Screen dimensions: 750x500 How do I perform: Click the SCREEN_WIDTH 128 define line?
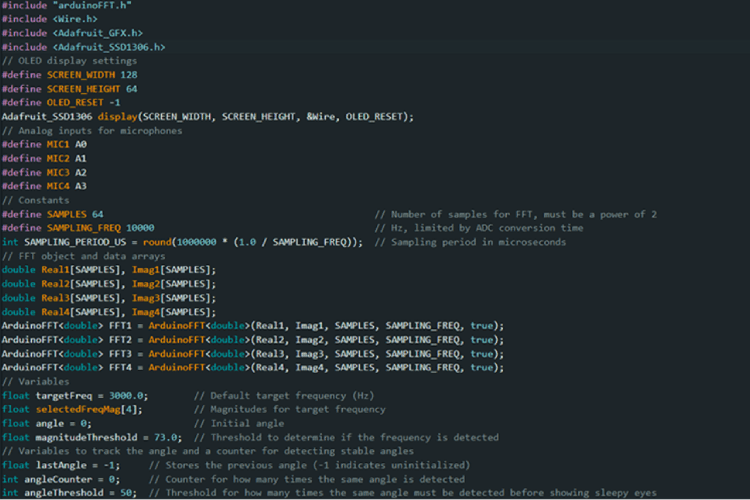click(72, 75)
